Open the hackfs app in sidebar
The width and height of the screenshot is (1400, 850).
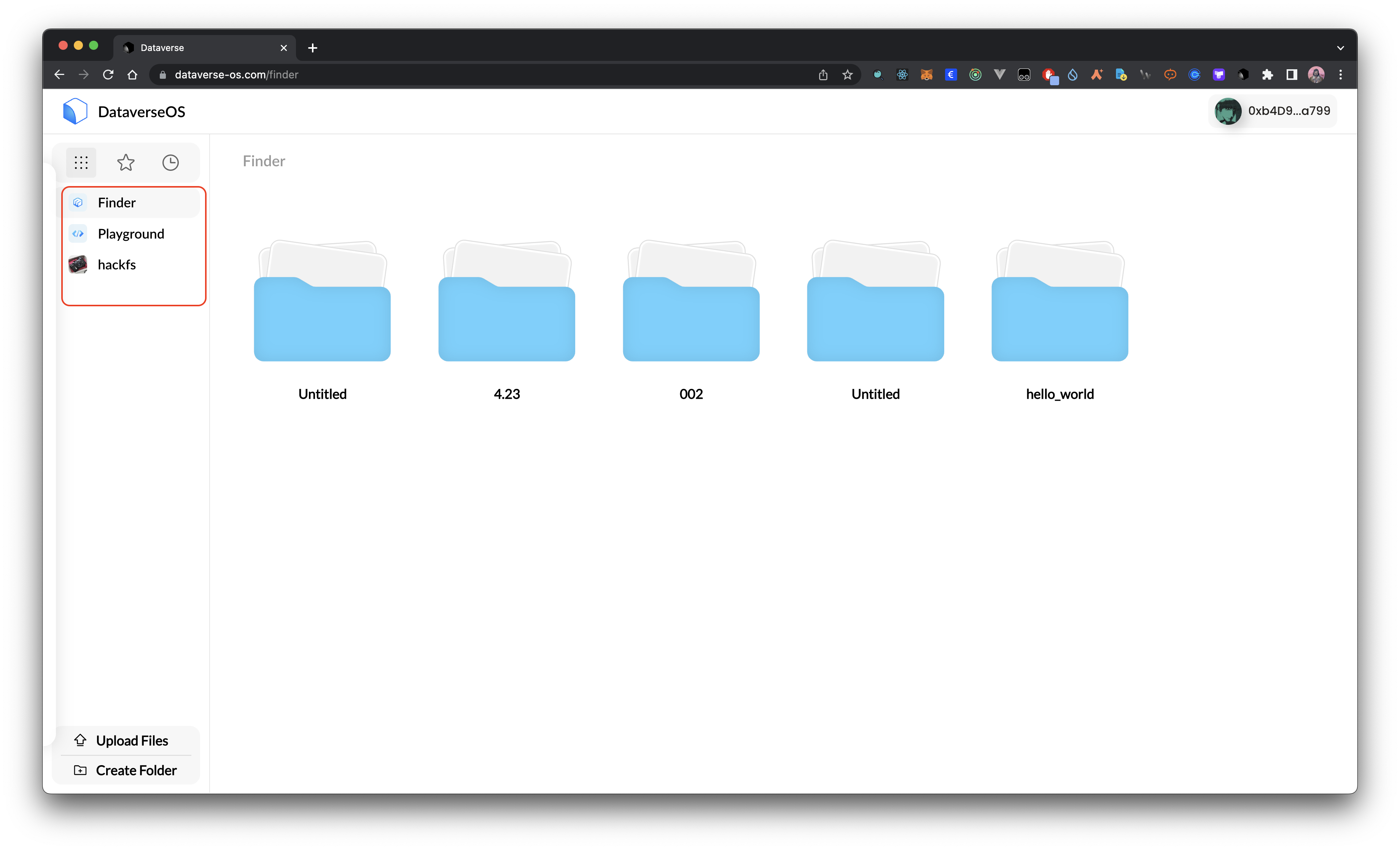116,265
